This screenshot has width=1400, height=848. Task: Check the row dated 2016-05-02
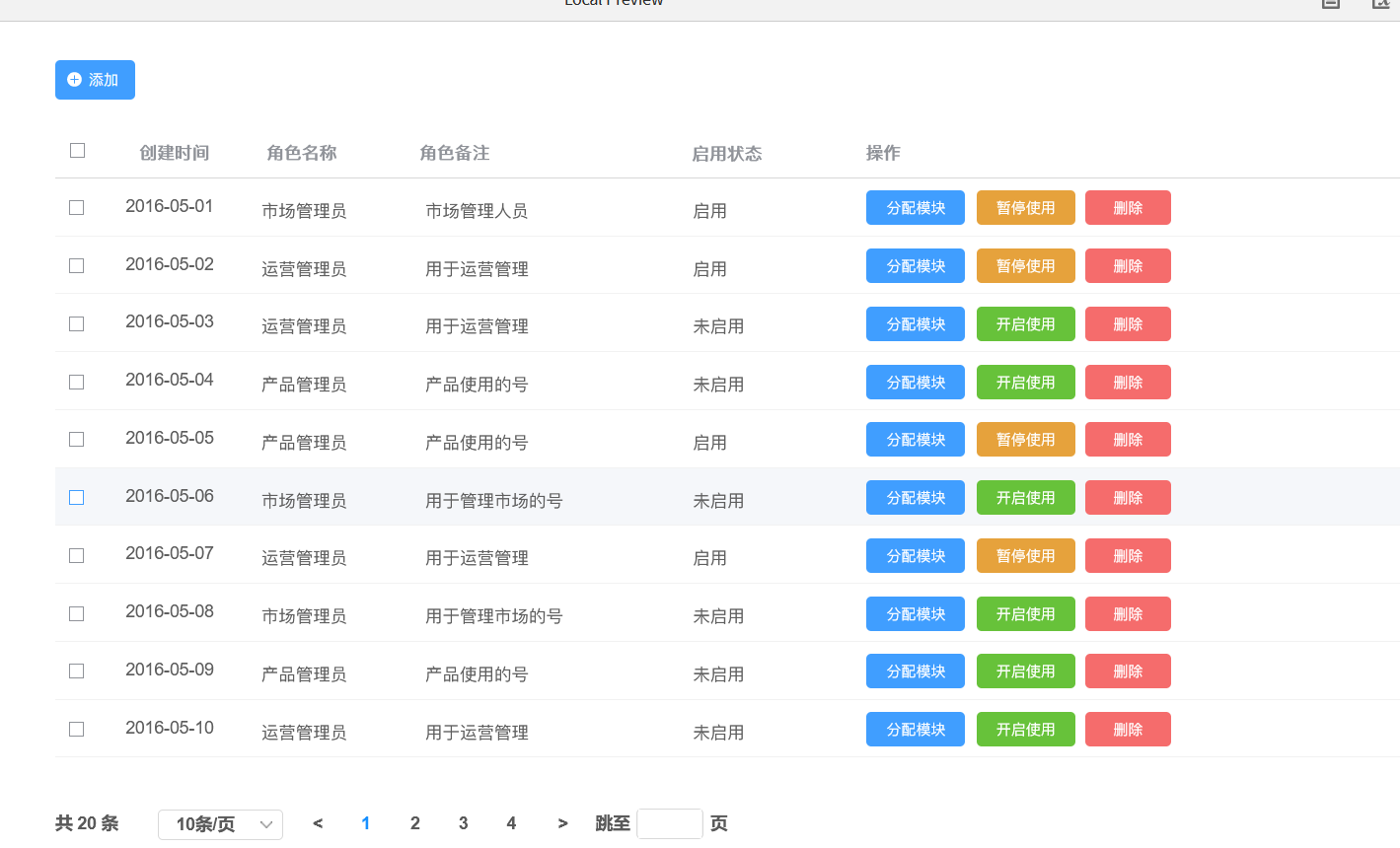click(76, 266)
